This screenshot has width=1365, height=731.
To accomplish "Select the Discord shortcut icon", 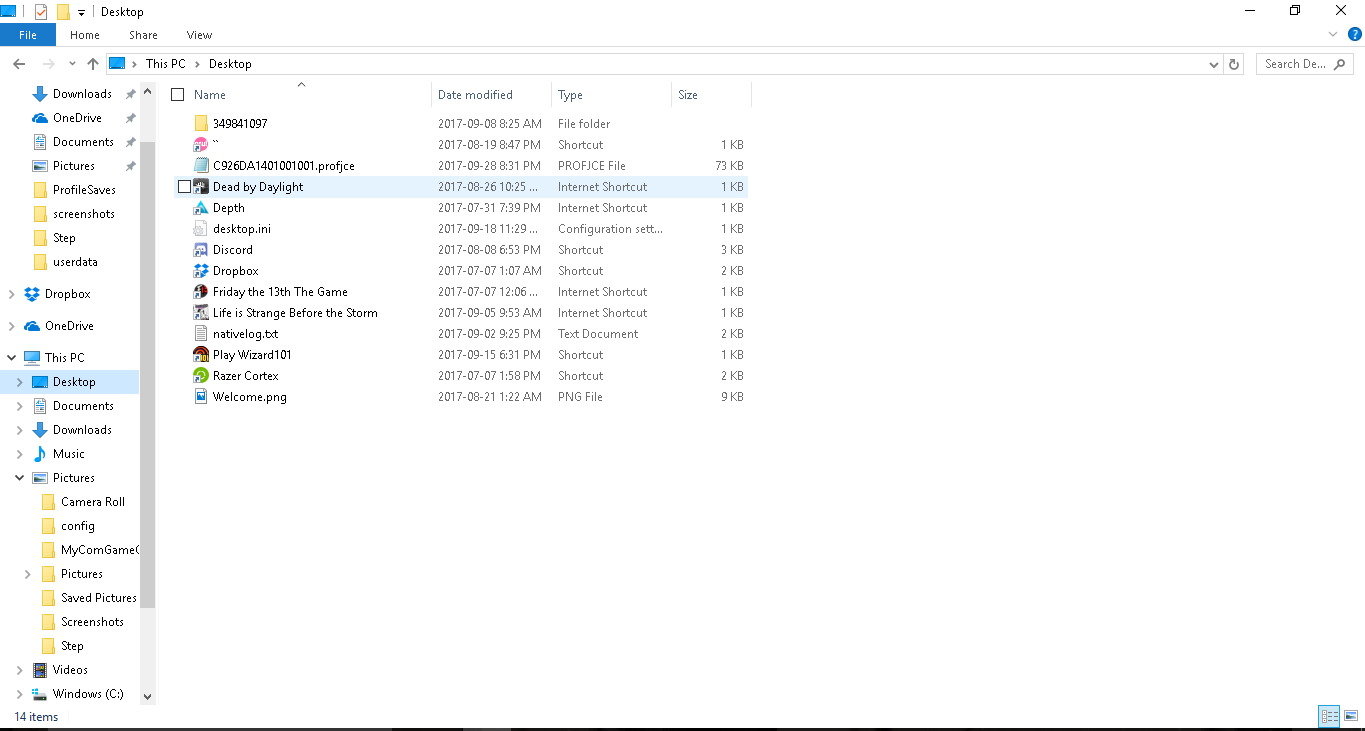I will pos(201,250).
